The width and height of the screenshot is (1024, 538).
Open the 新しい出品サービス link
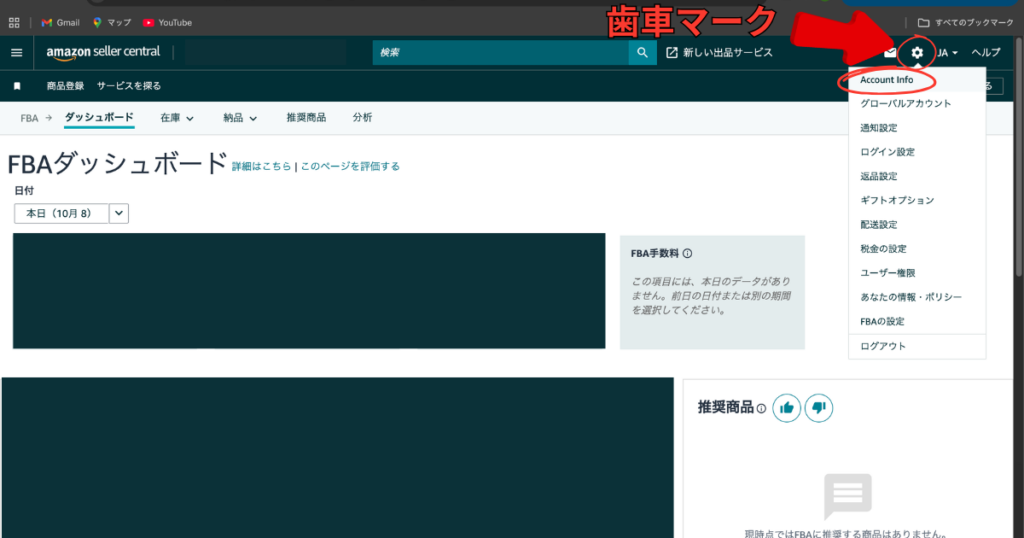click(x=720, y=52)
